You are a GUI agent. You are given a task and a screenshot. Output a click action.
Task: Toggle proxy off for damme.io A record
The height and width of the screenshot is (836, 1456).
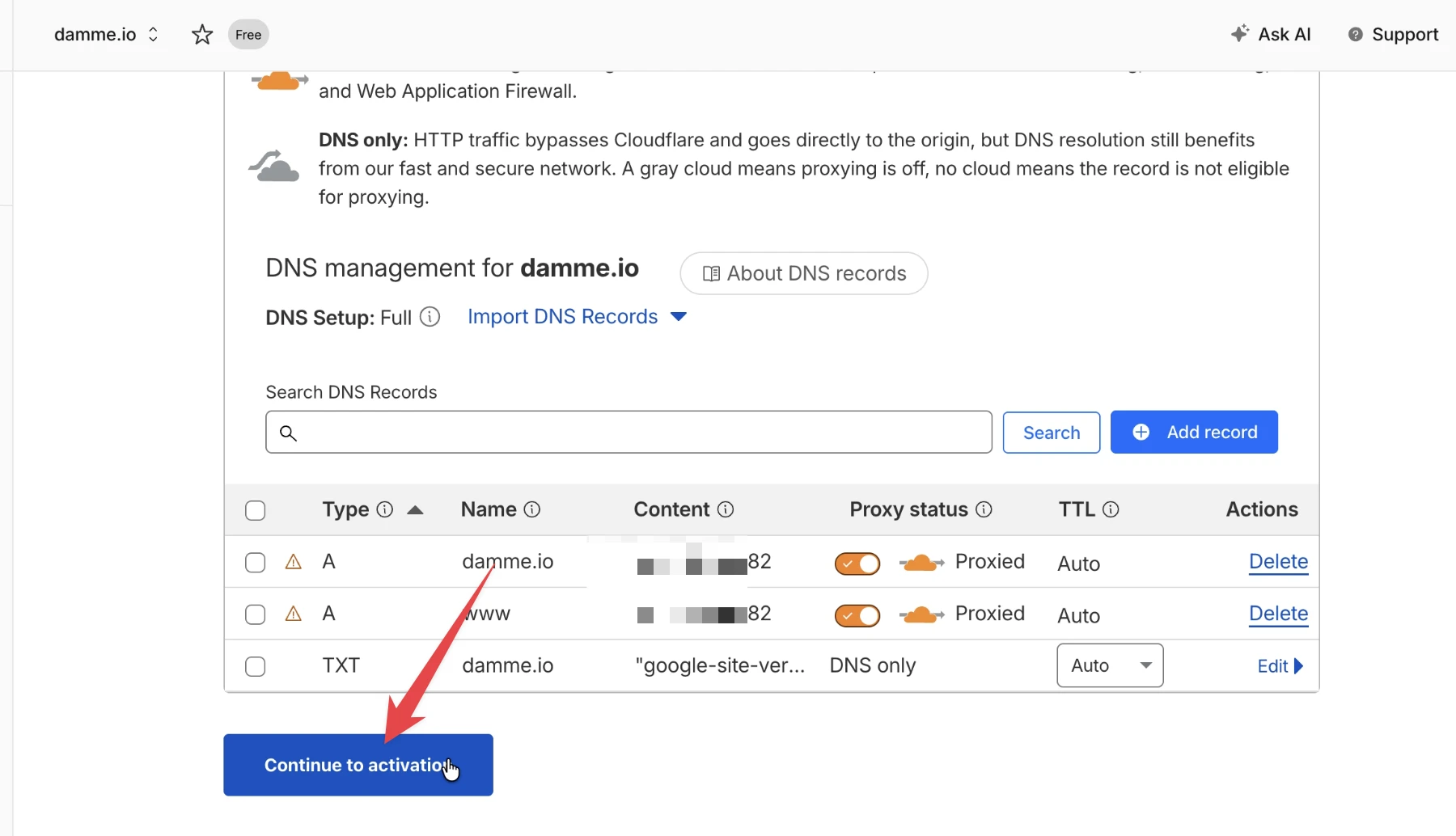coord(857,564)
